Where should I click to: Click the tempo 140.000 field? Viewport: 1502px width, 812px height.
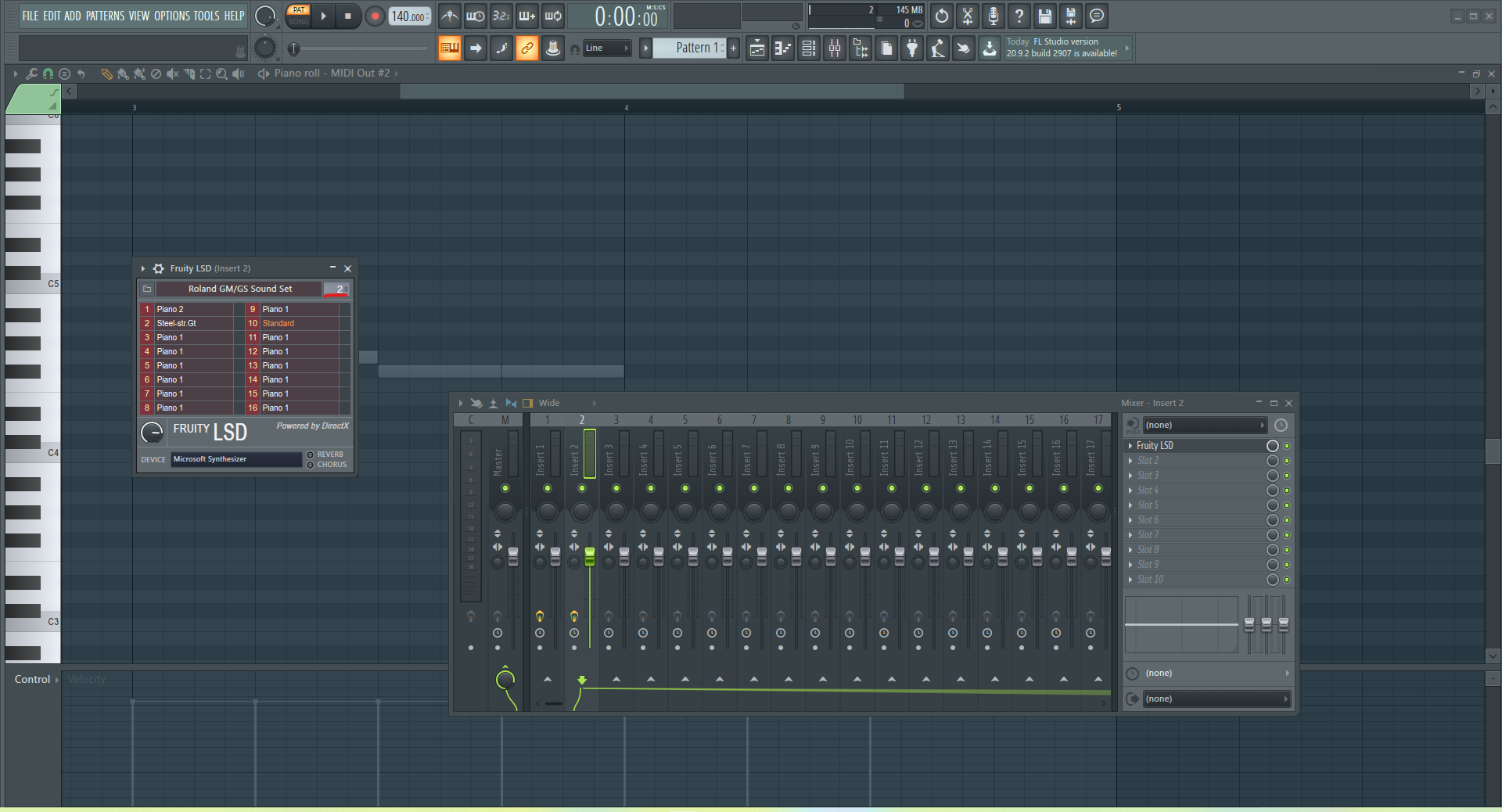pos(410,16)
